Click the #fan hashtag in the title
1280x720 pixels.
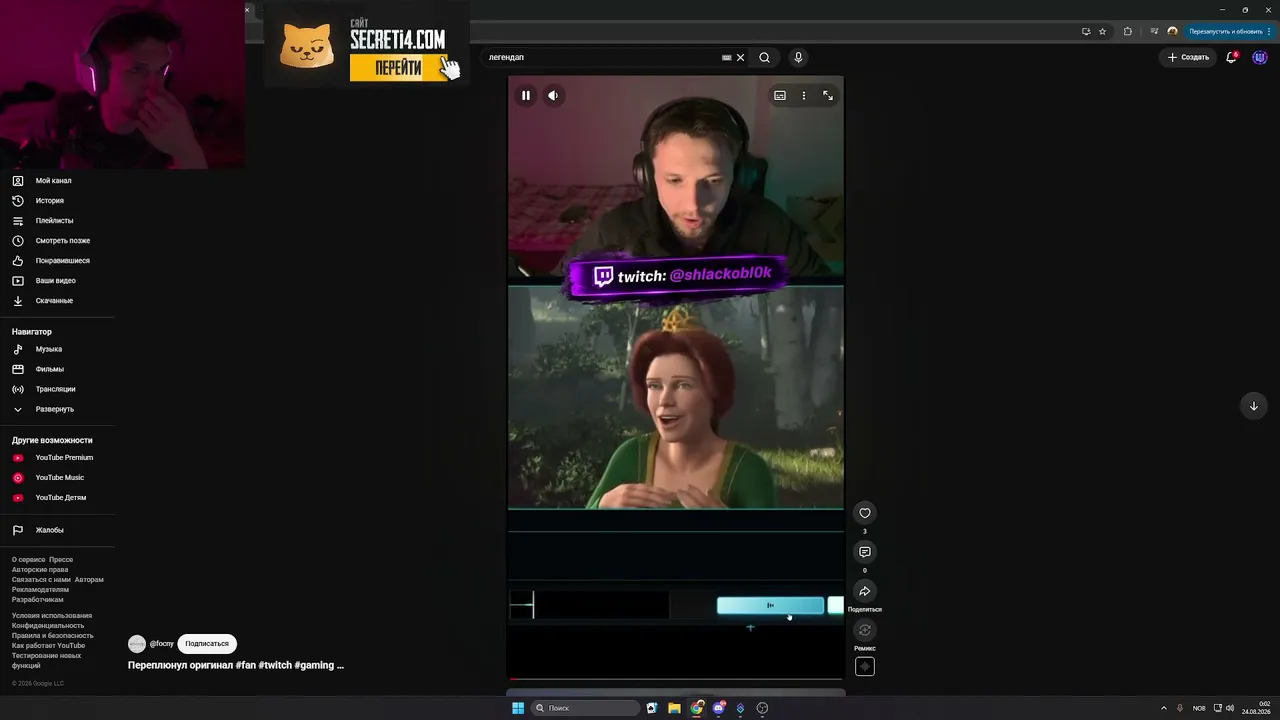[x=246, y=665]
